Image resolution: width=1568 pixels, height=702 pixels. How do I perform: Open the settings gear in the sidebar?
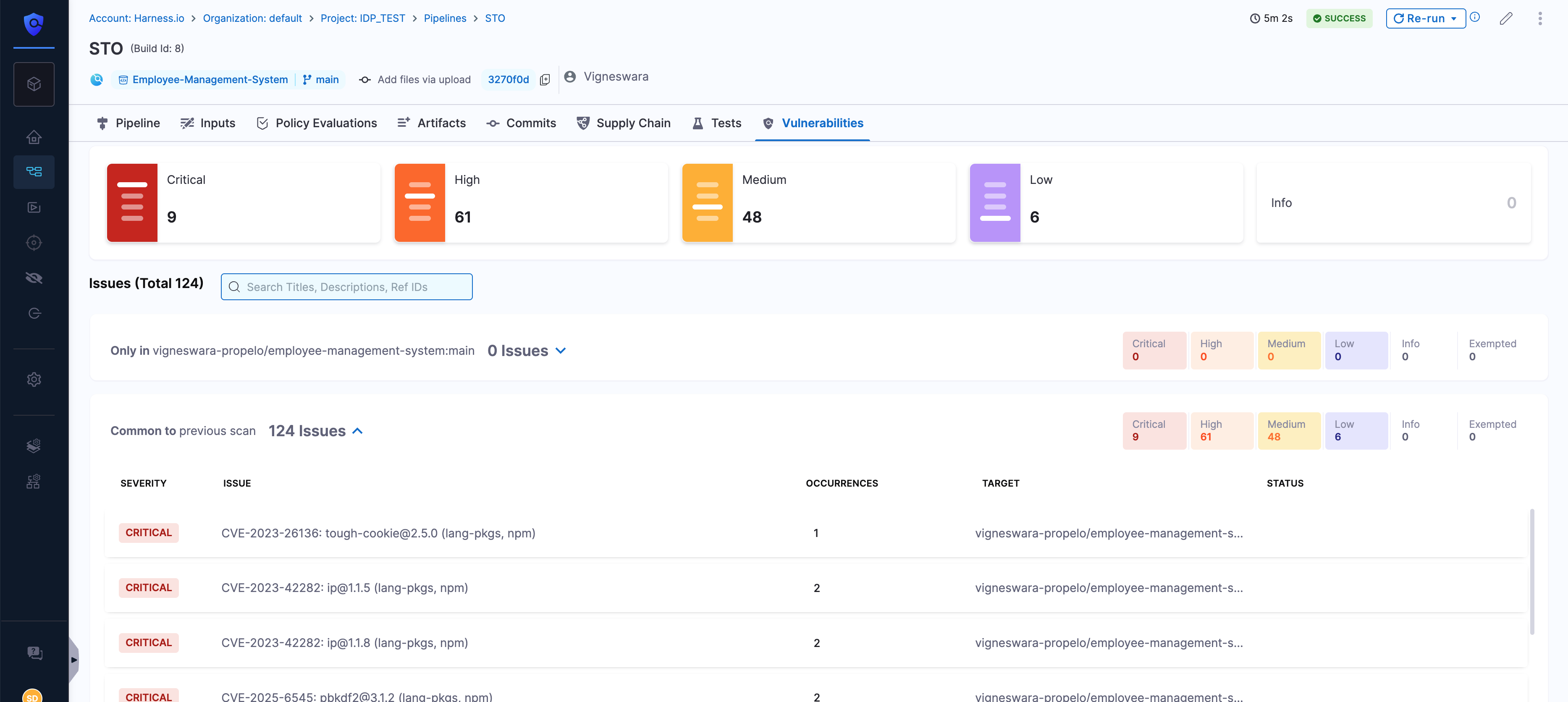coord(34,379)
